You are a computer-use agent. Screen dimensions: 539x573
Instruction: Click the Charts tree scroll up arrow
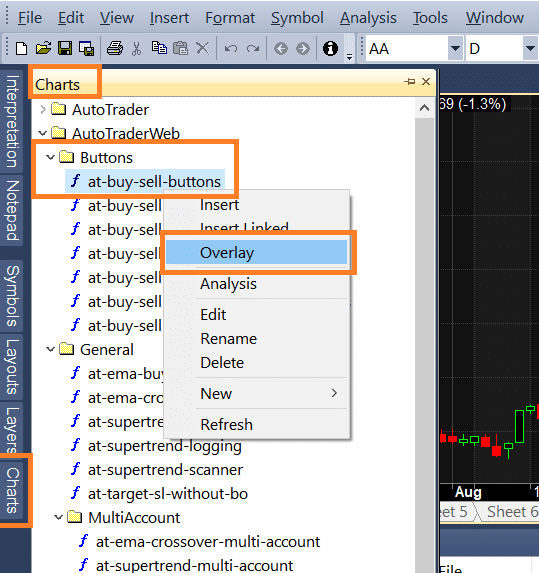point(424,108)
